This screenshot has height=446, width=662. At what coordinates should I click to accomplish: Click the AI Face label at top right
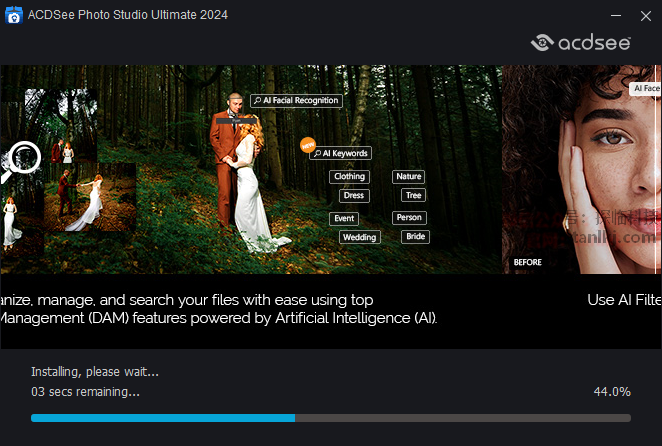646,88
